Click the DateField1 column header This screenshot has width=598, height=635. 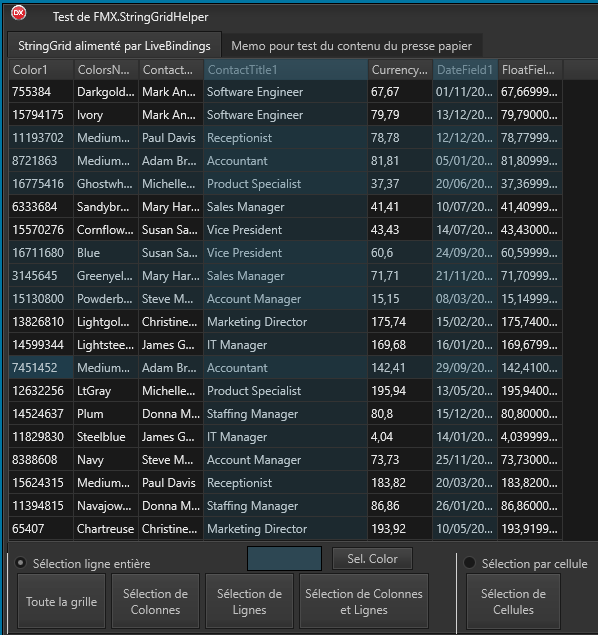465,70
